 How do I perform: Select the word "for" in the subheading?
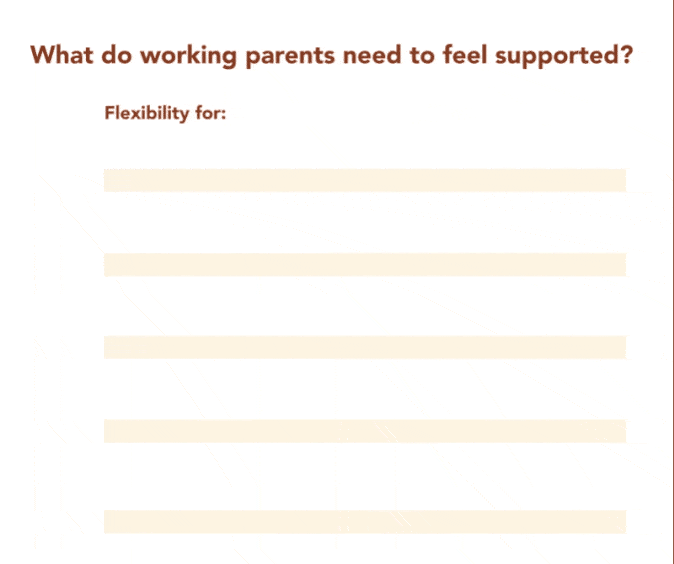(207, 112)
